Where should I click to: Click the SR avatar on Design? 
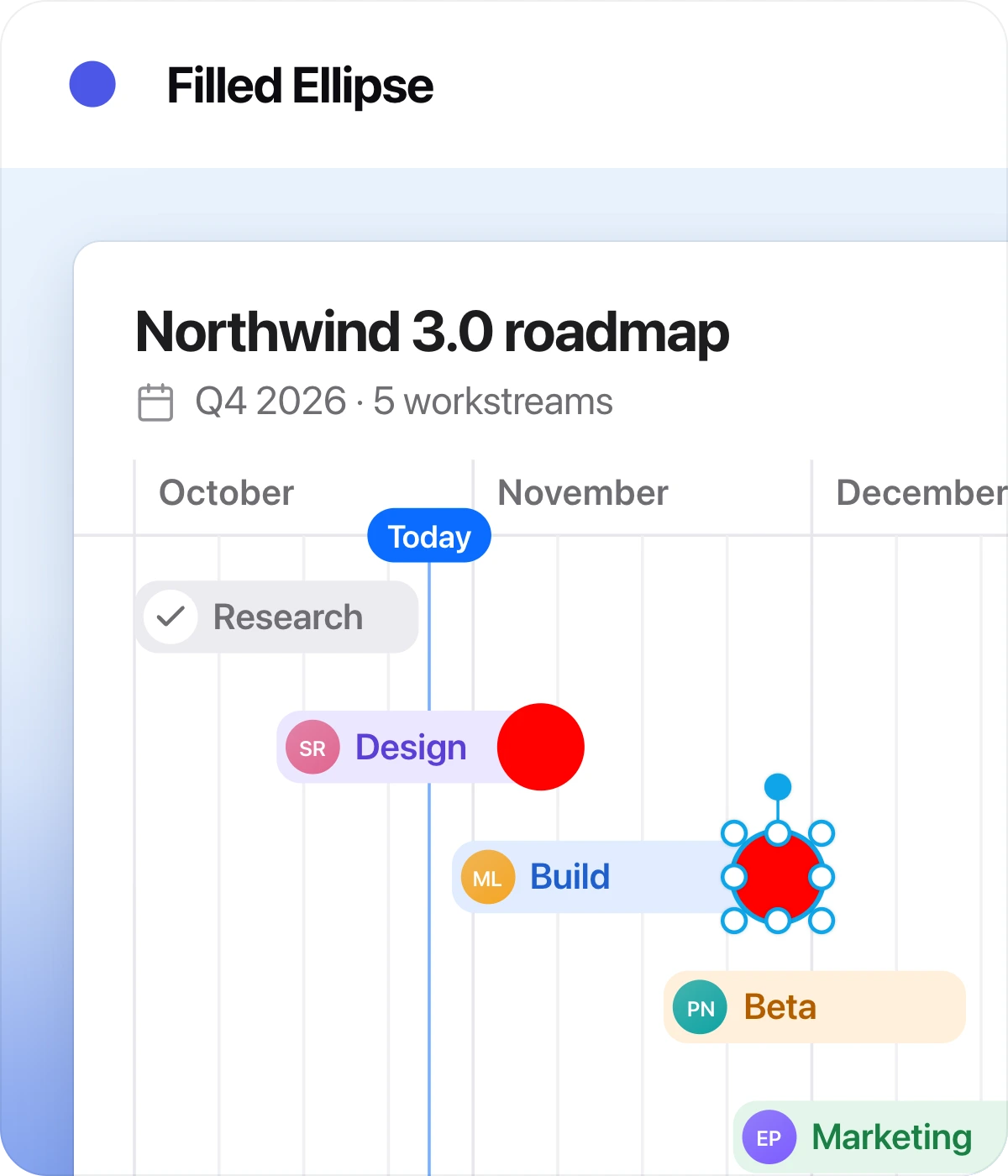312,747
